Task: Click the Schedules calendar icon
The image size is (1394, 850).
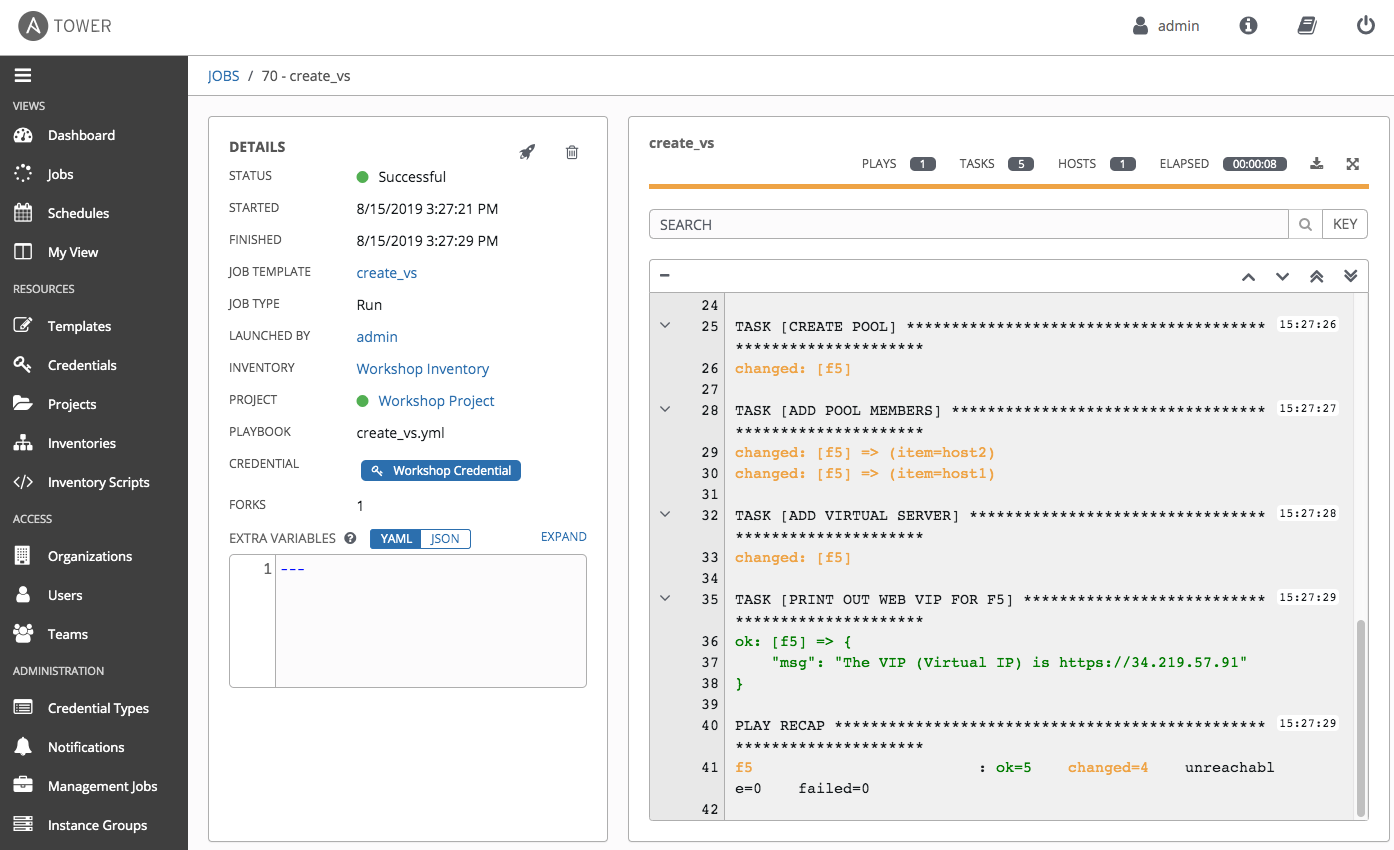Action: pos(23,213)
